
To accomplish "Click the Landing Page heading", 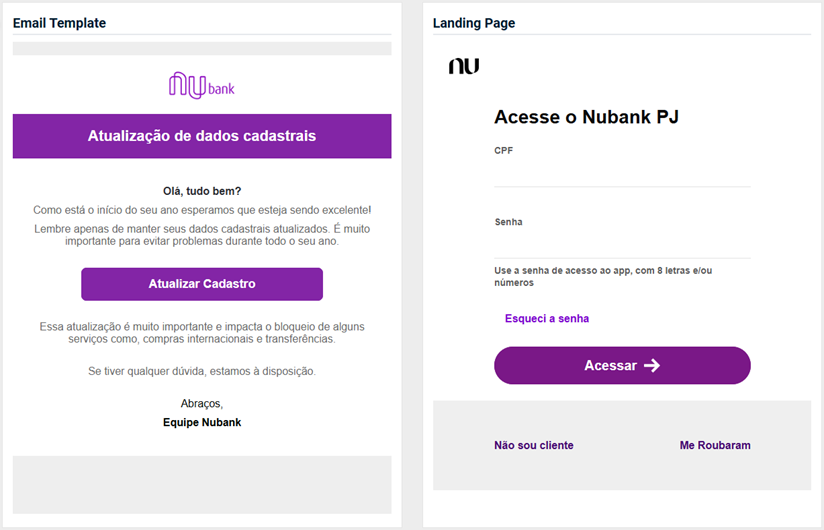I will [x=474, y=23].
